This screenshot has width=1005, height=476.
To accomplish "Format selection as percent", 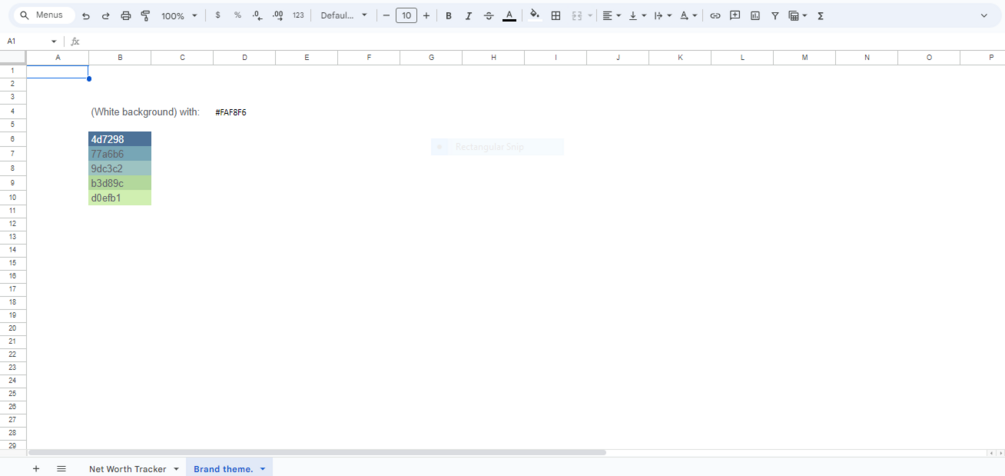I will pyautogui.click(x=237, y=15).
